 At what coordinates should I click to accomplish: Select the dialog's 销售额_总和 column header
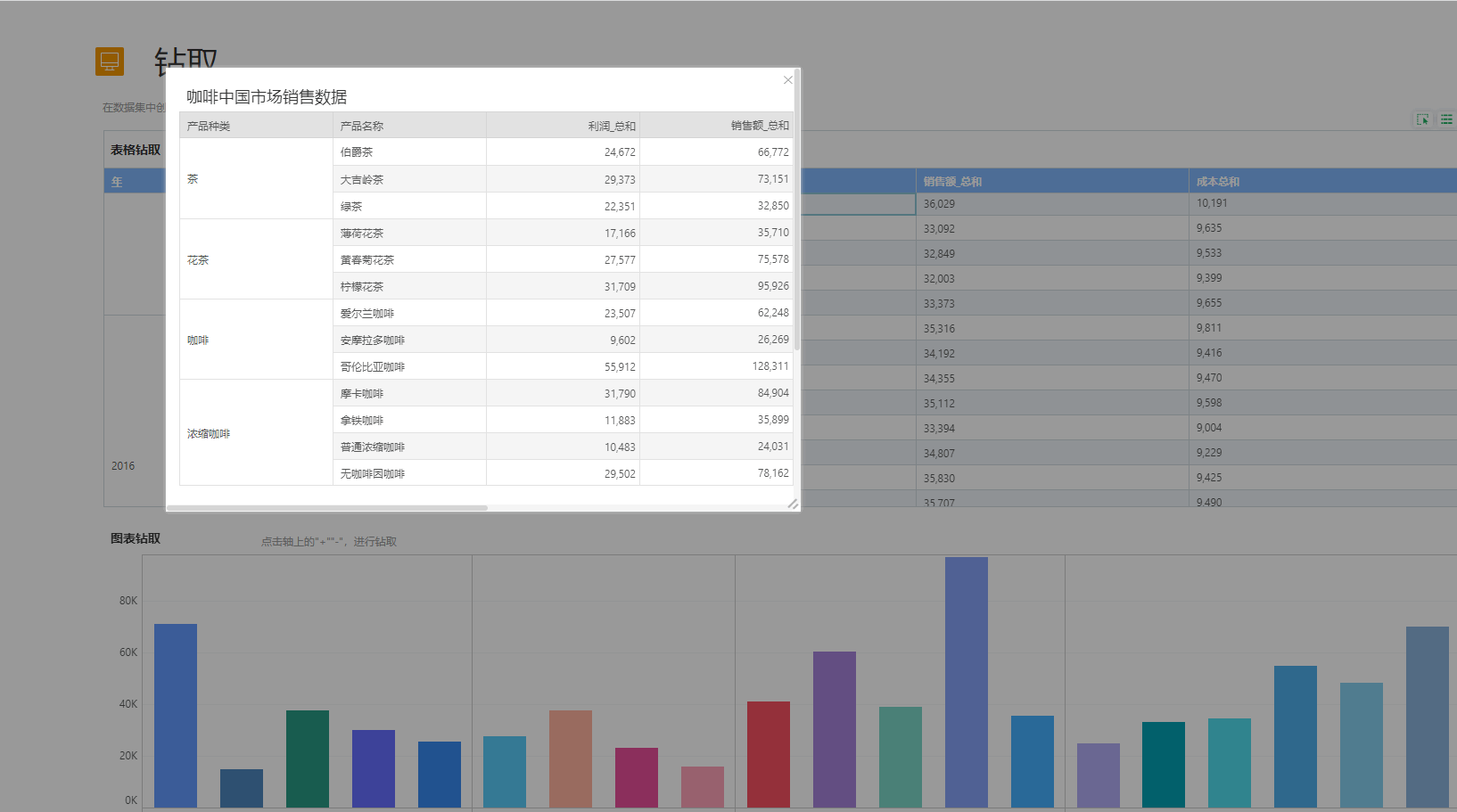coord(759,126)
